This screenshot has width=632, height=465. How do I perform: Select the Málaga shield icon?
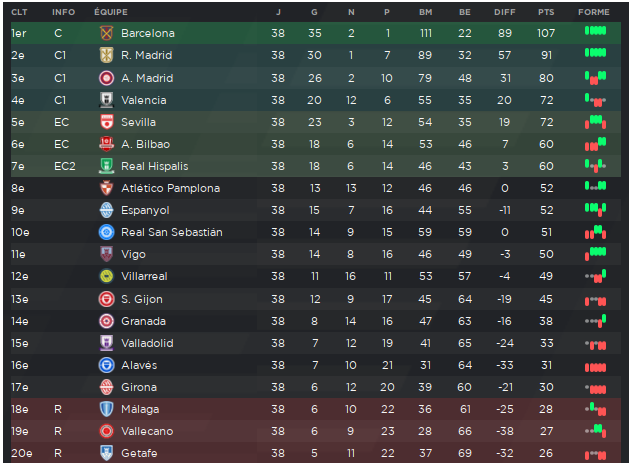tap(106, 409)
